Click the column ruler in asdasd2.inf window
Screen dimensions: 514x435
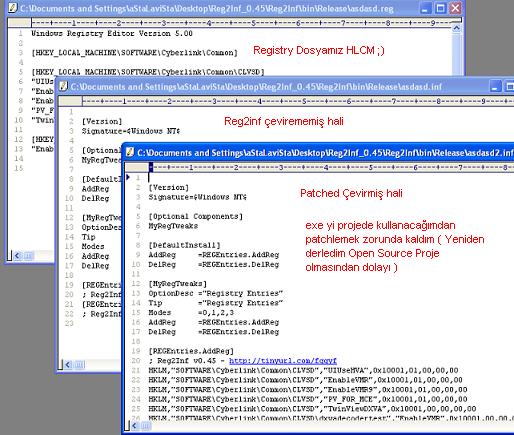click(x=331, y=167)
